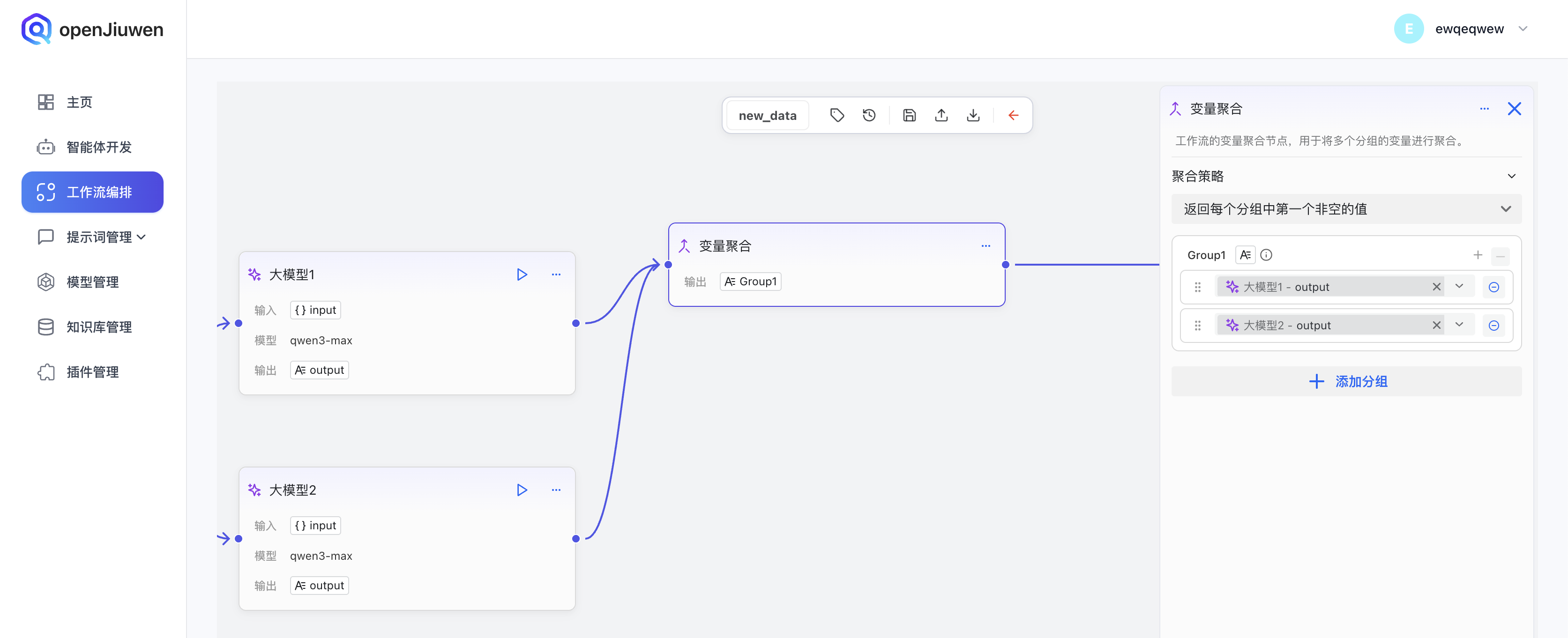This screenshot has width=1568, height=638.
Task: Click the download import icon
Action: (973, 116)
